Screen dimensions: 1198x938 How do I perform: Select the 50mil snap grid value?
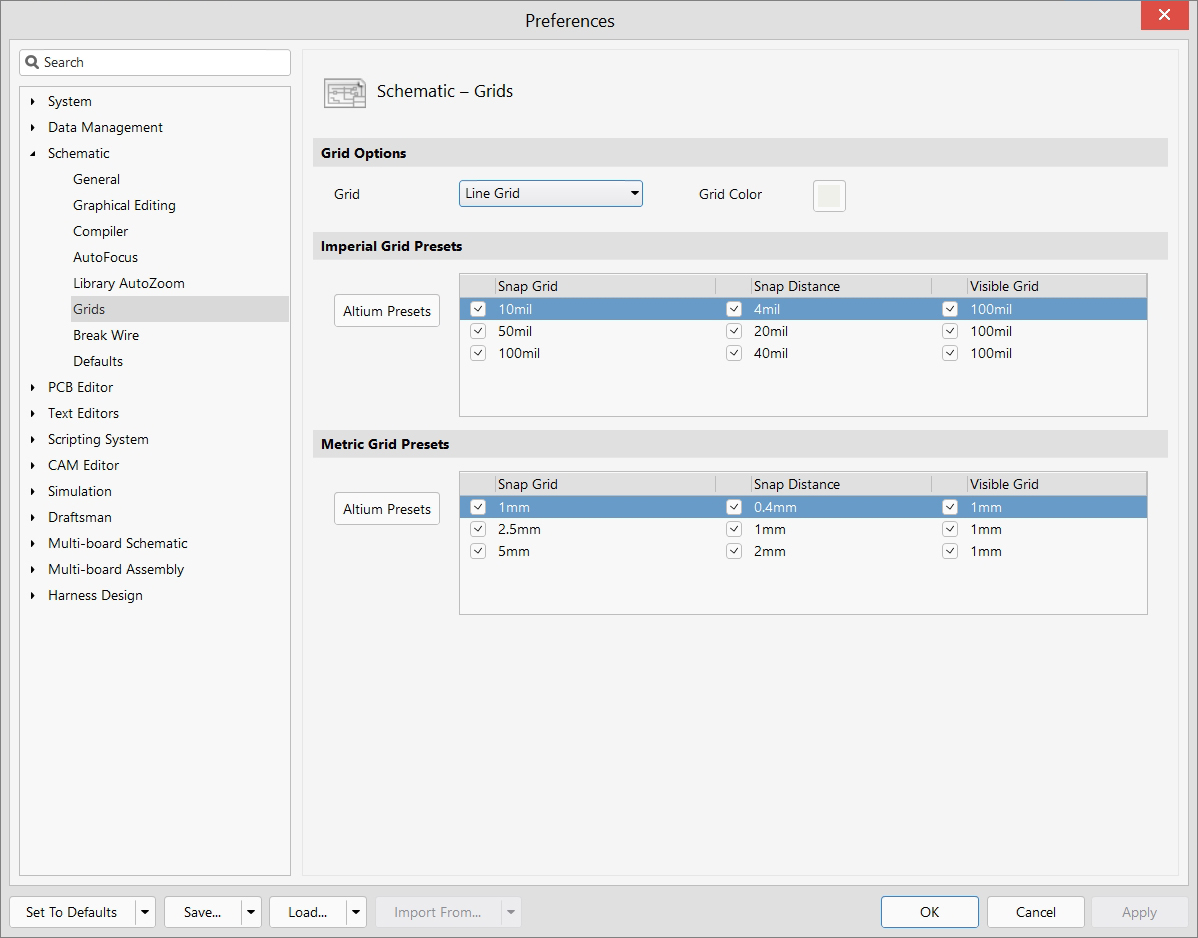pyautogui.click(x=515, y=332)
